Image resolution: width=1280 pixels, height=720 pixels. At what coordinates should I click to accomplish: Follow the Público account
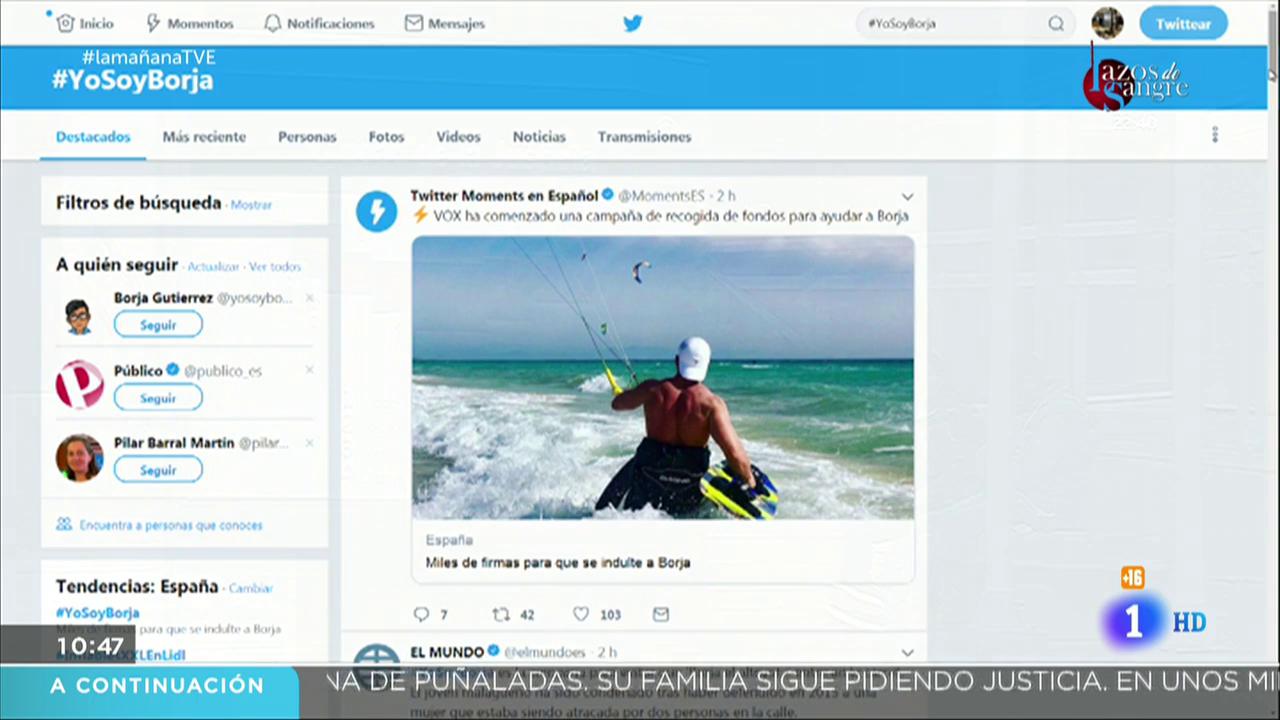pos(158,398)
